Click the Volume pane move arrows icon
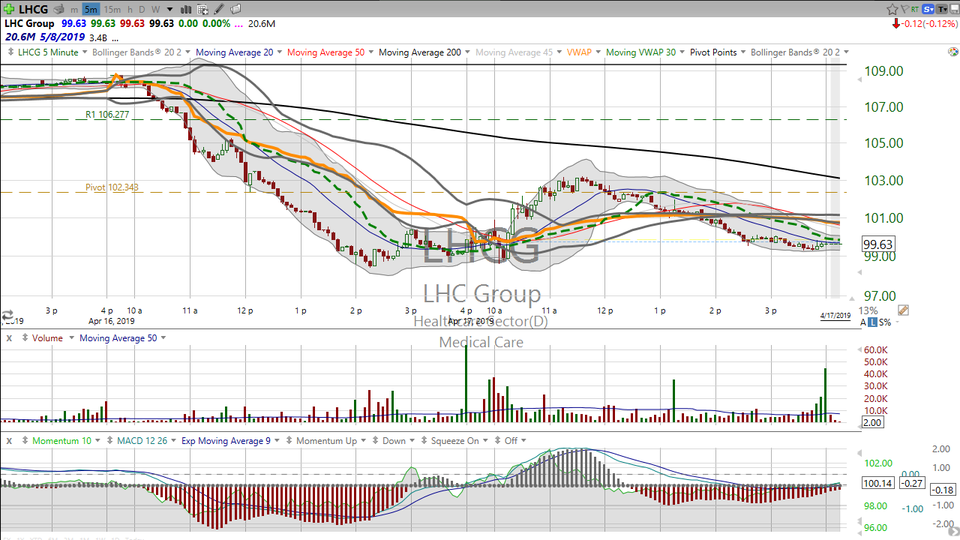The width and height of the screenshot is (960, 540). (x=24, y=338)
